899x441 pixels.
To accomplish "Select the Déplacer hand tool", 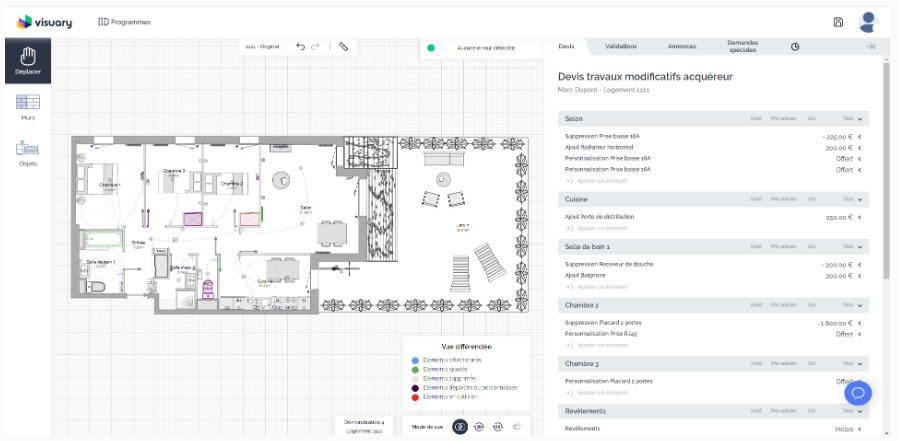I will pyautogui.click(x=28, y=60).
